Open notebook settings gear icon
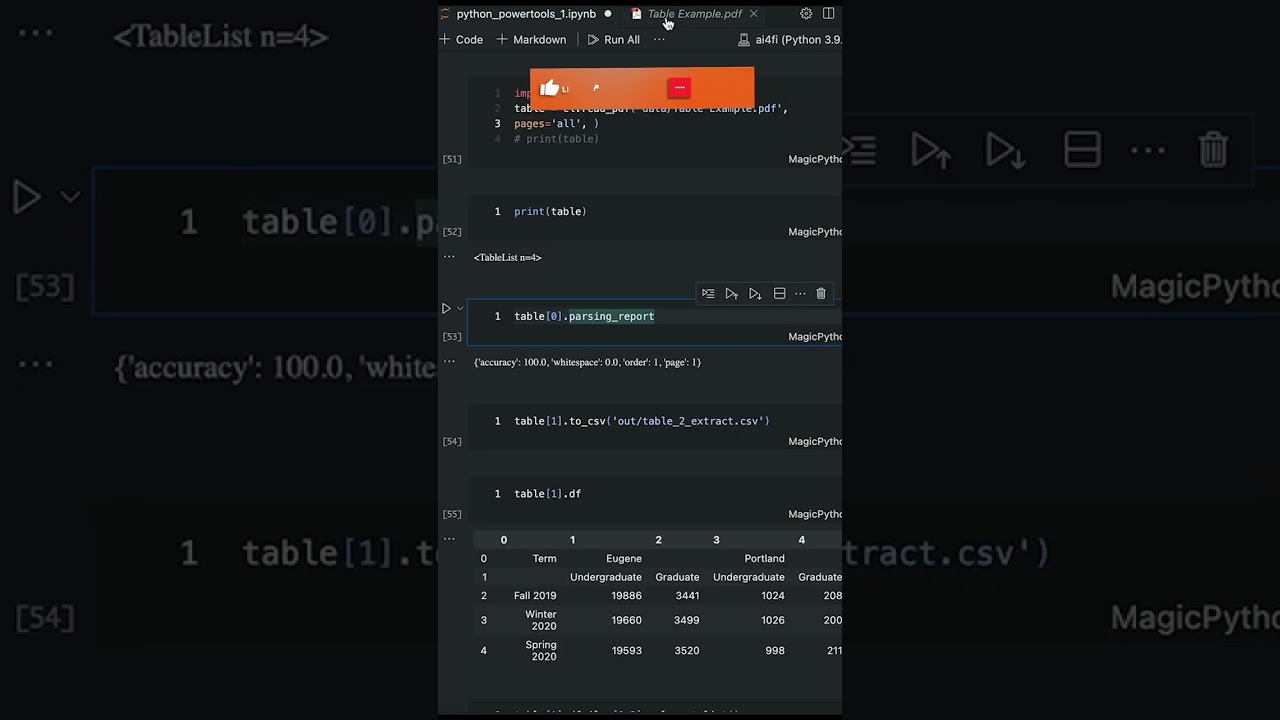The width and height of the screenshot is (1280, 720). tap(806, 14)
